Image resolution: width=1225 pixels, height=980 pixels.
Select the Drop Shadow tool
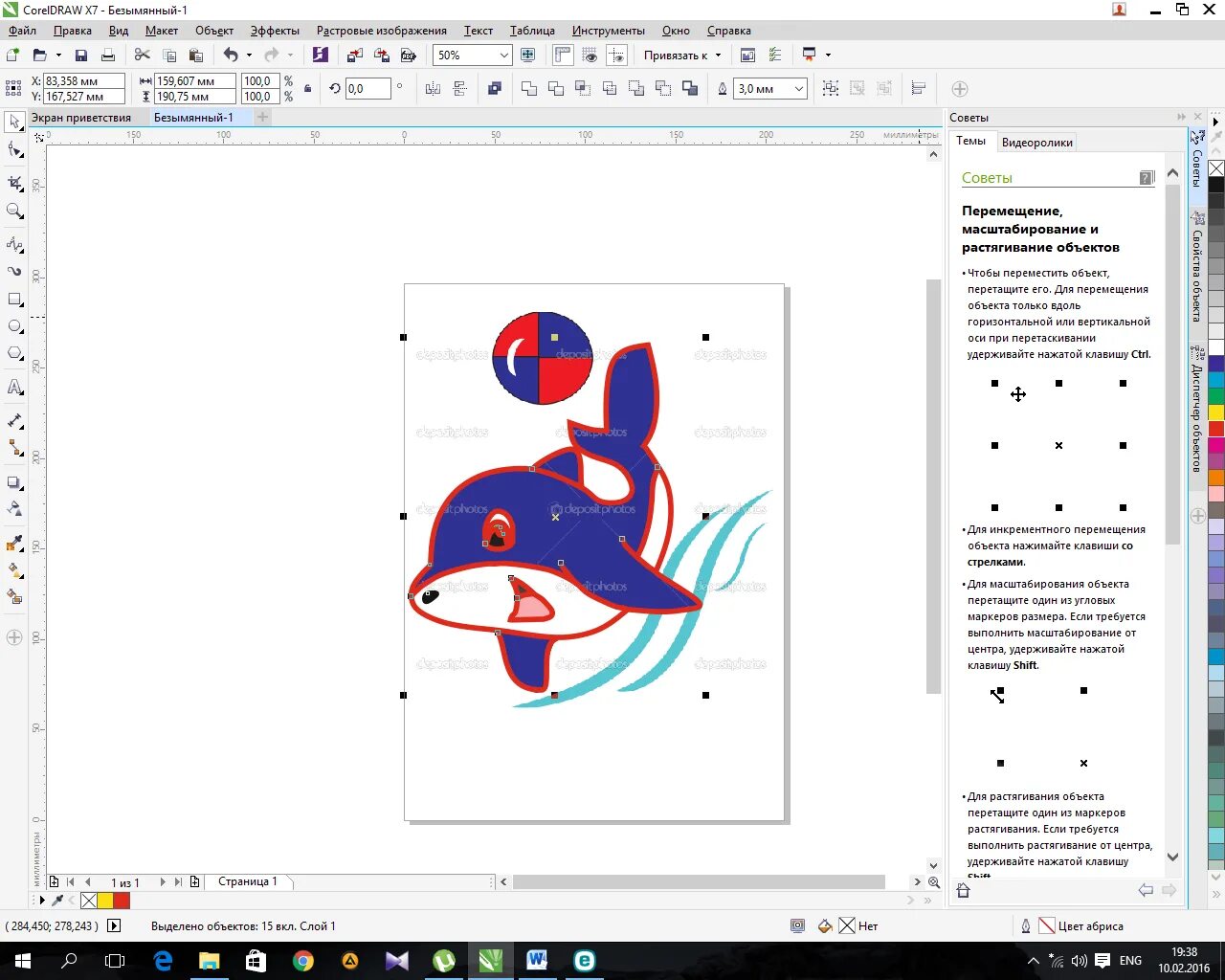coord(14,483)
